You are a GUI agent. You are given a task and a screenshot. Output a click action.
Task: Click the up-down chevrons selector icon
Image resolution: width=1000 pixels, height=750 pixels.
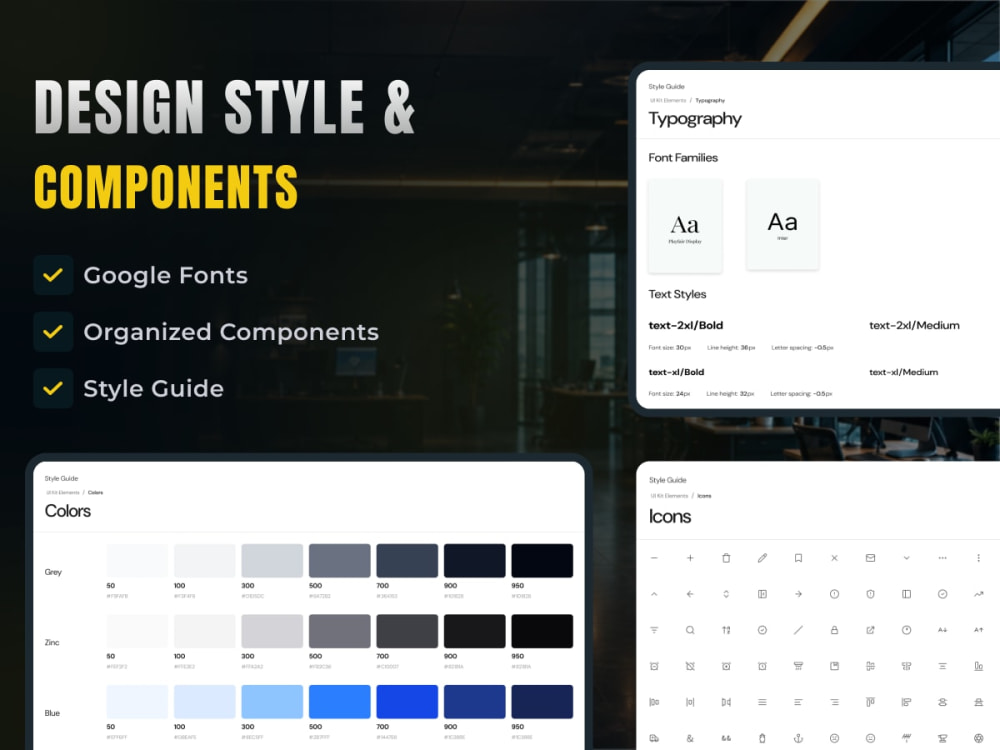(x=726, y=594)
